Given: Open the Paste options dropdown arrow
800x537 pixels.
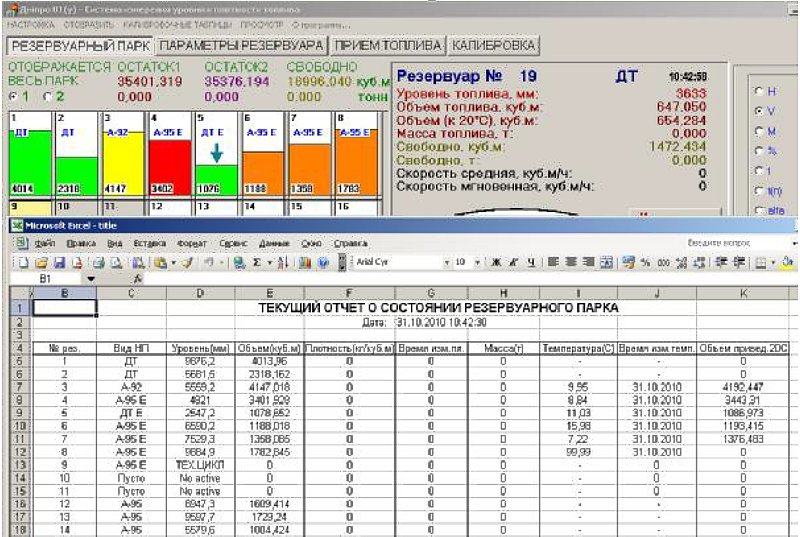Looking at the screenshot, I should point(173,263).
